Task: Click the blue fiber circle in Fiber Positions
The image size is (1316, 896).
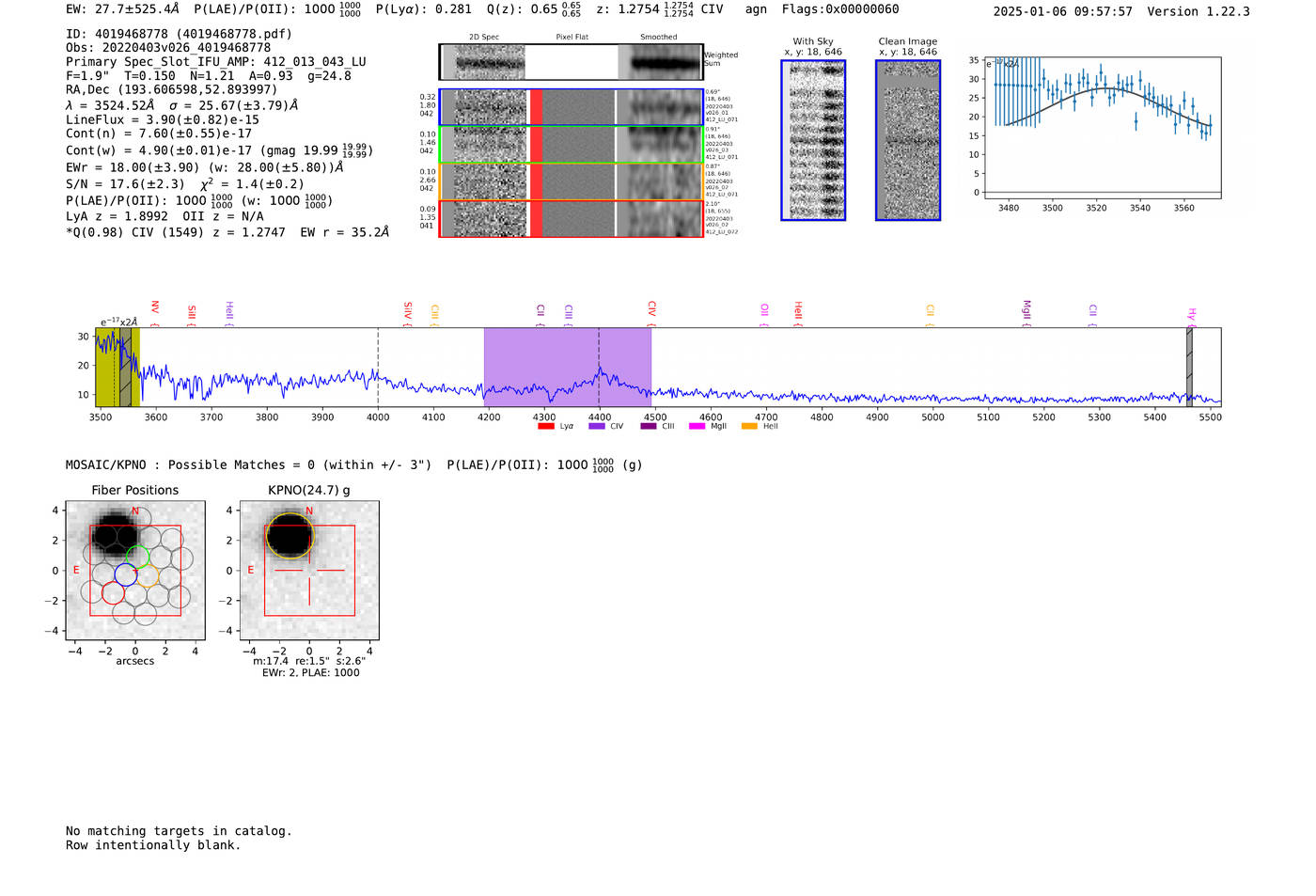Action: (126, 574)
